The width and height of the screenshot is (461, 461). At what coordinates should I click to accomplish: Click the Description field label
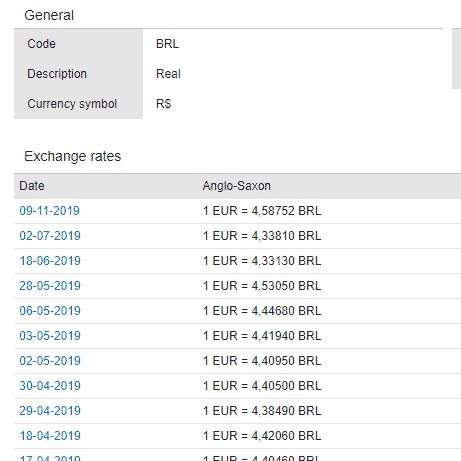tap(57, 74)
